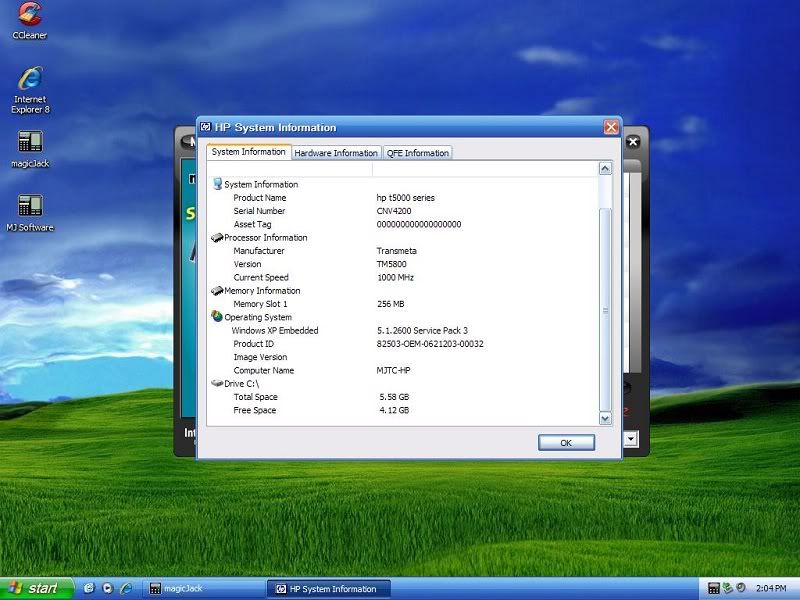
Task: Click the Operating System Windows icon
Action: click(217, 317)
